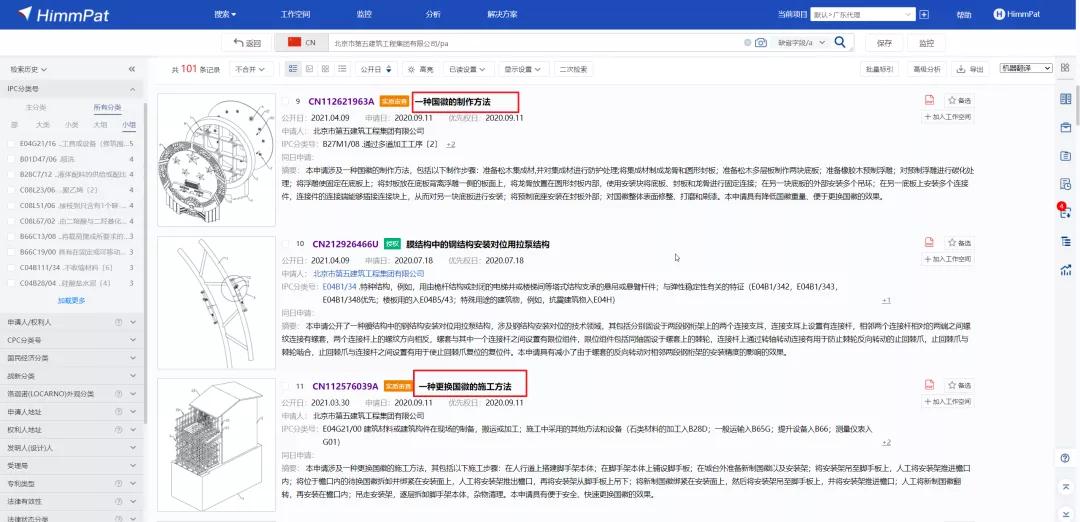The image size is (1080, 522).
Task: Open the 机器翻译 select box
Action: 1026,68
